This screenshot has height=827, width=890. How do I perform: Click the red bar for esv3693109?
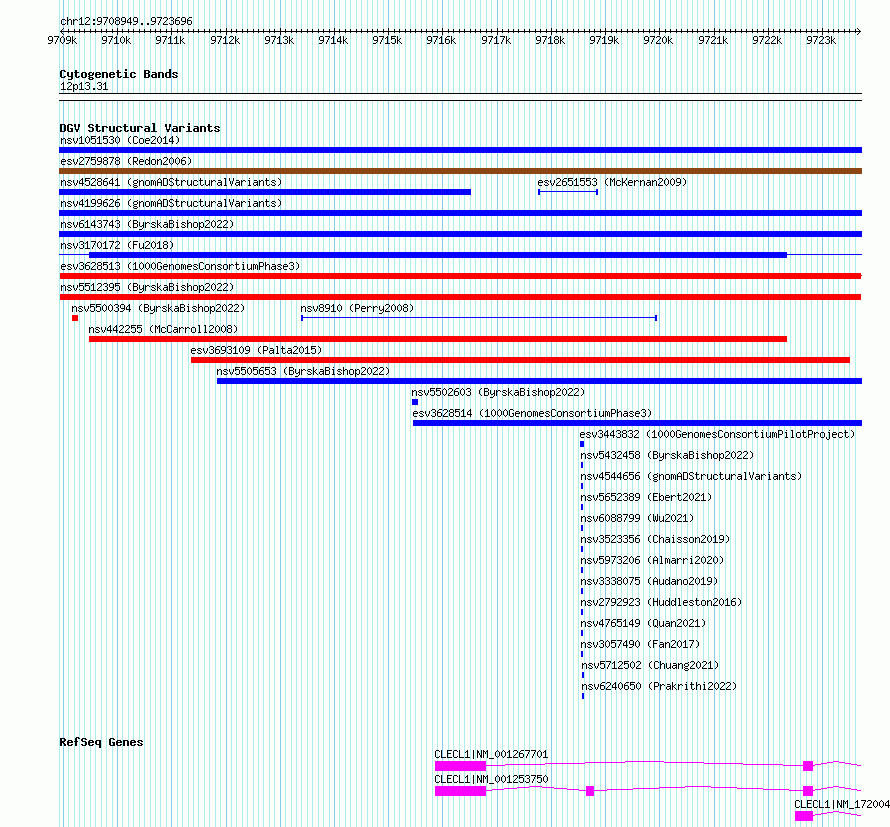[520, 360]
